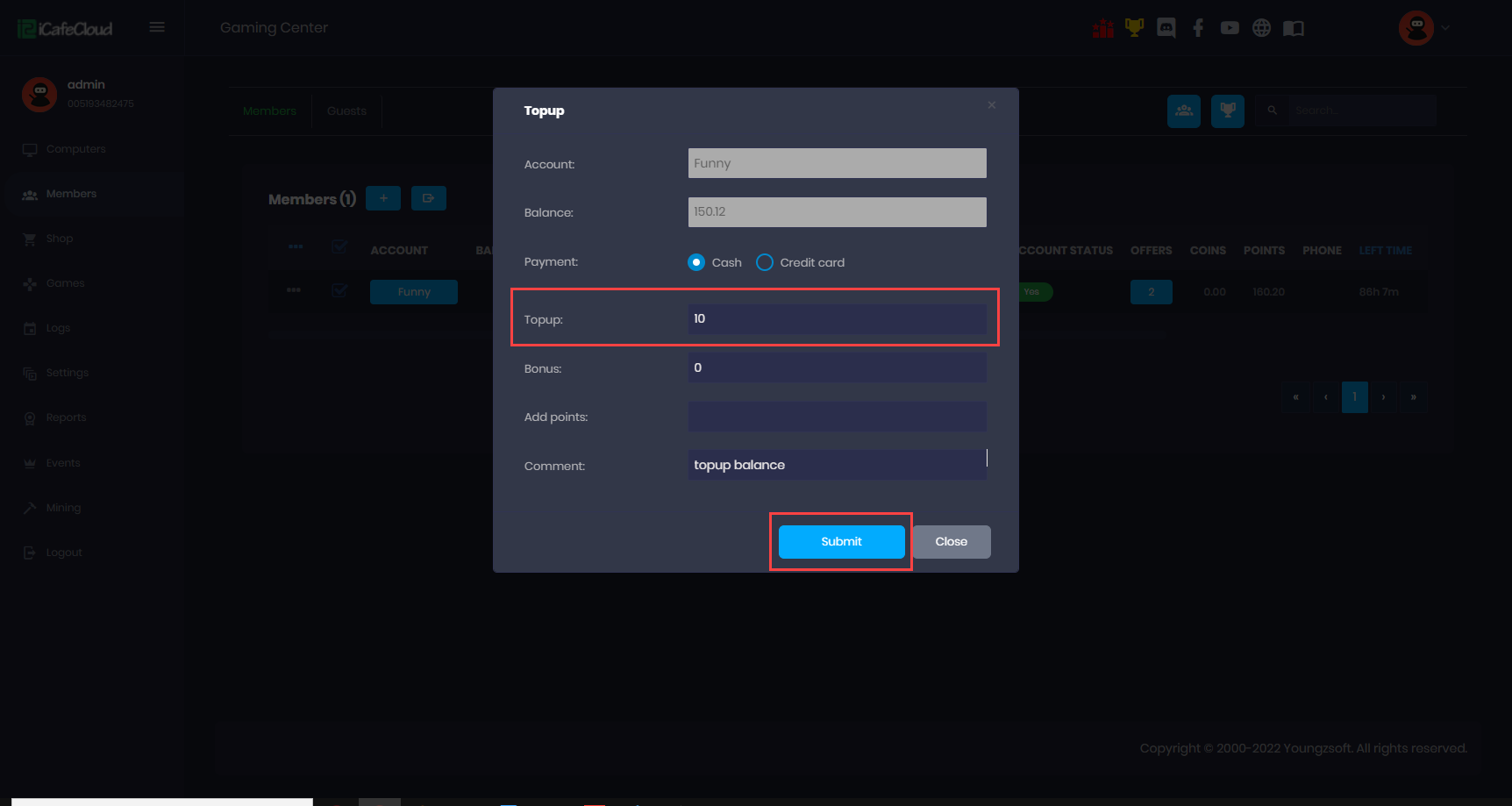Click the Topup amount field
The height and width of the screenshot is (806, 1512).
coord(838,319)
